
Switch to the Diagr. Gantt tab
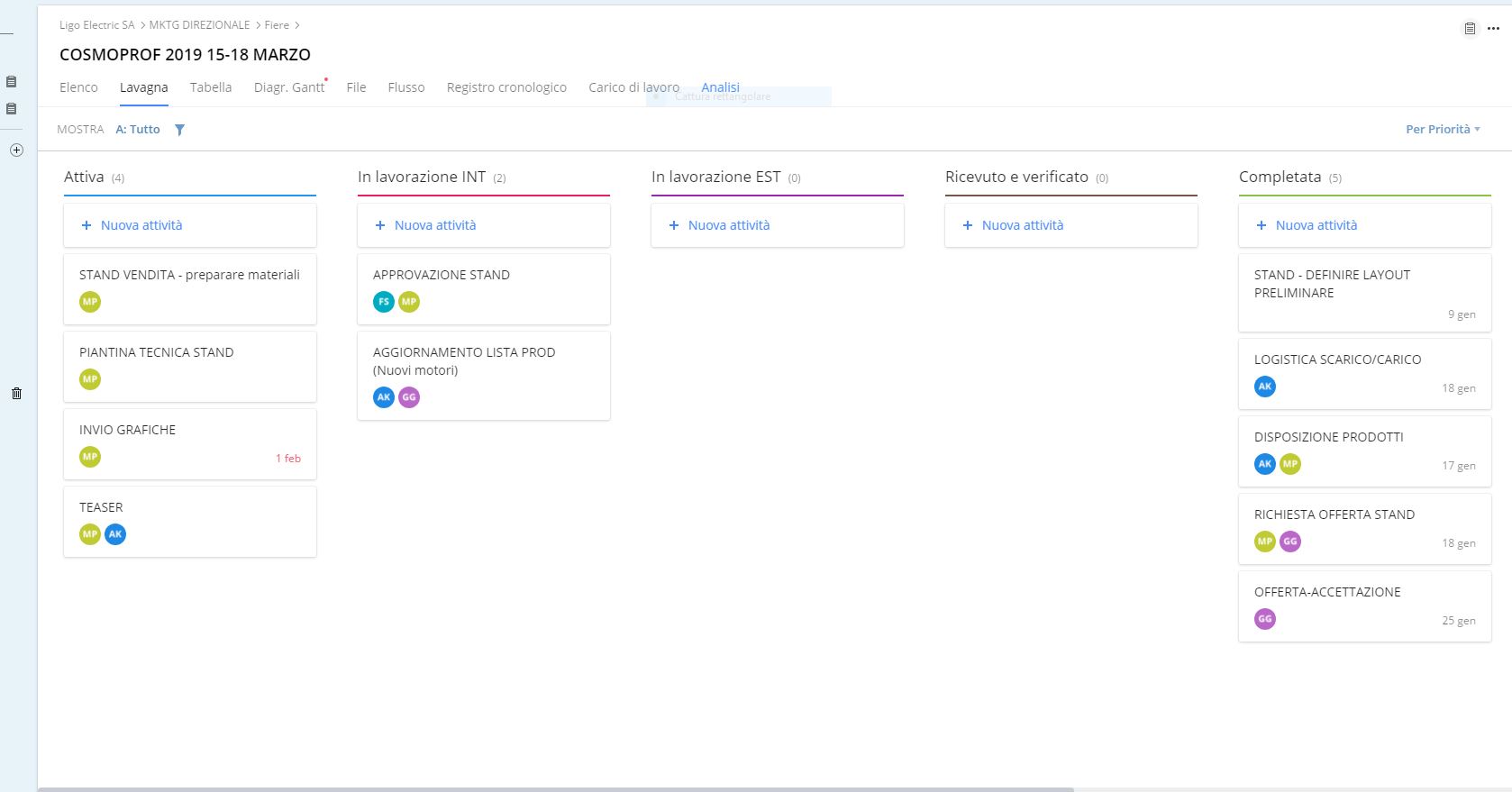click(288, 87)
